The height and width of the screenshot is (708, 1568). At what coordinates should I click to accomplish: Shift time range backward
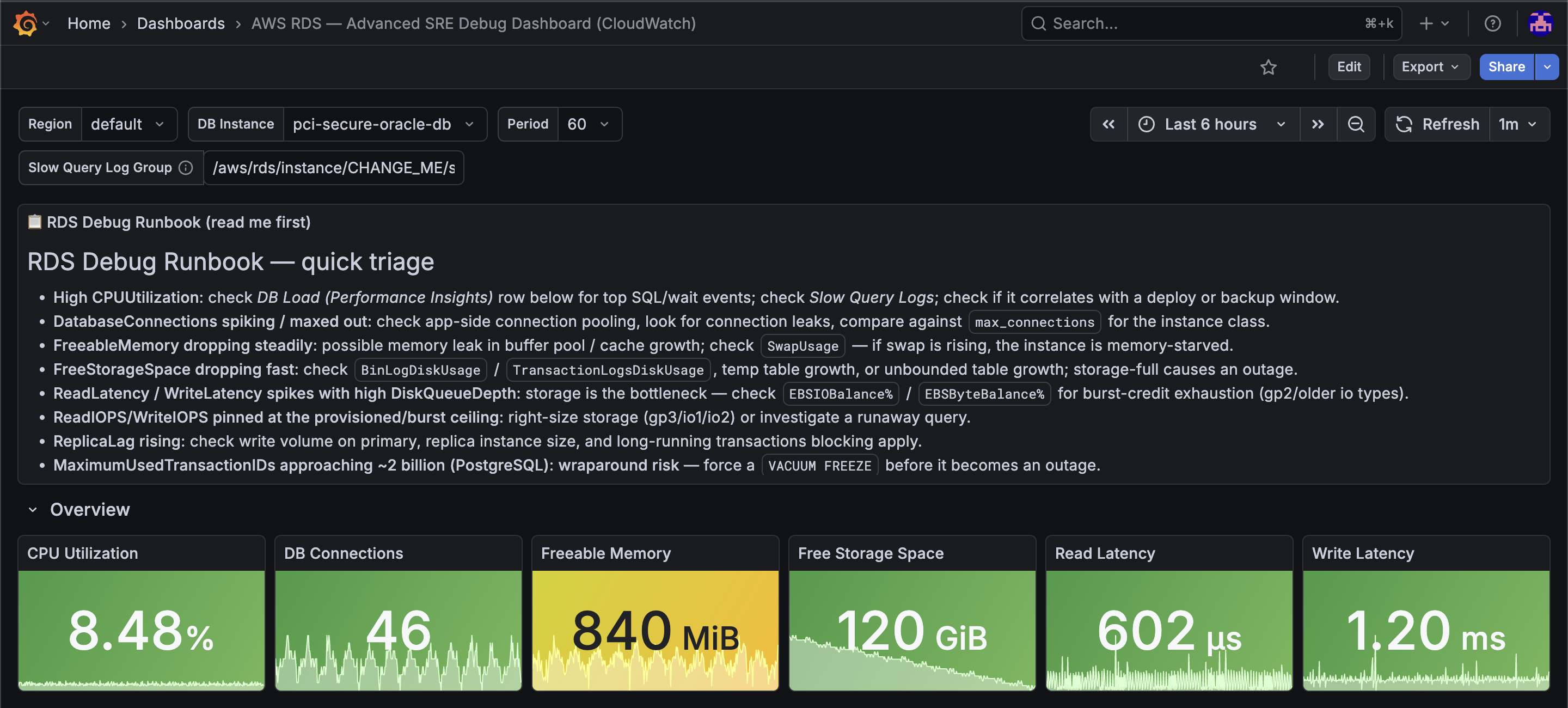(1108, 124)
